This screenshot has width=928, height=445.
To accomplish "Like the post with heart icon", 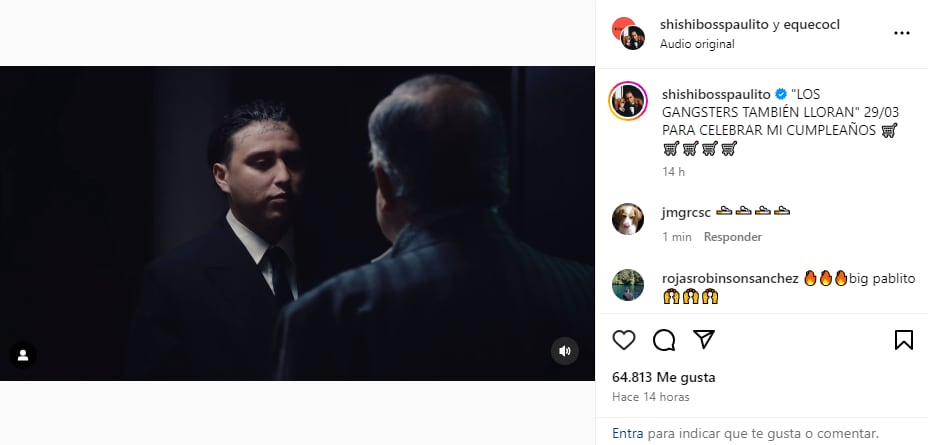I will point(624,340).
